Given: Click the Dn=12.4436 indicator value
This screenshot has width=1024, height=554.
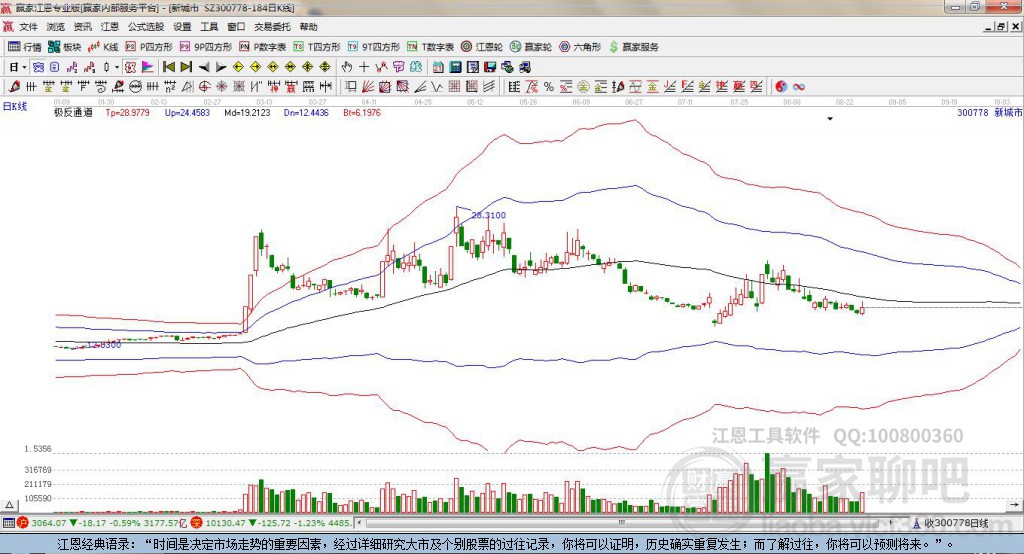Looking at the screenshot, I should 306,112.
